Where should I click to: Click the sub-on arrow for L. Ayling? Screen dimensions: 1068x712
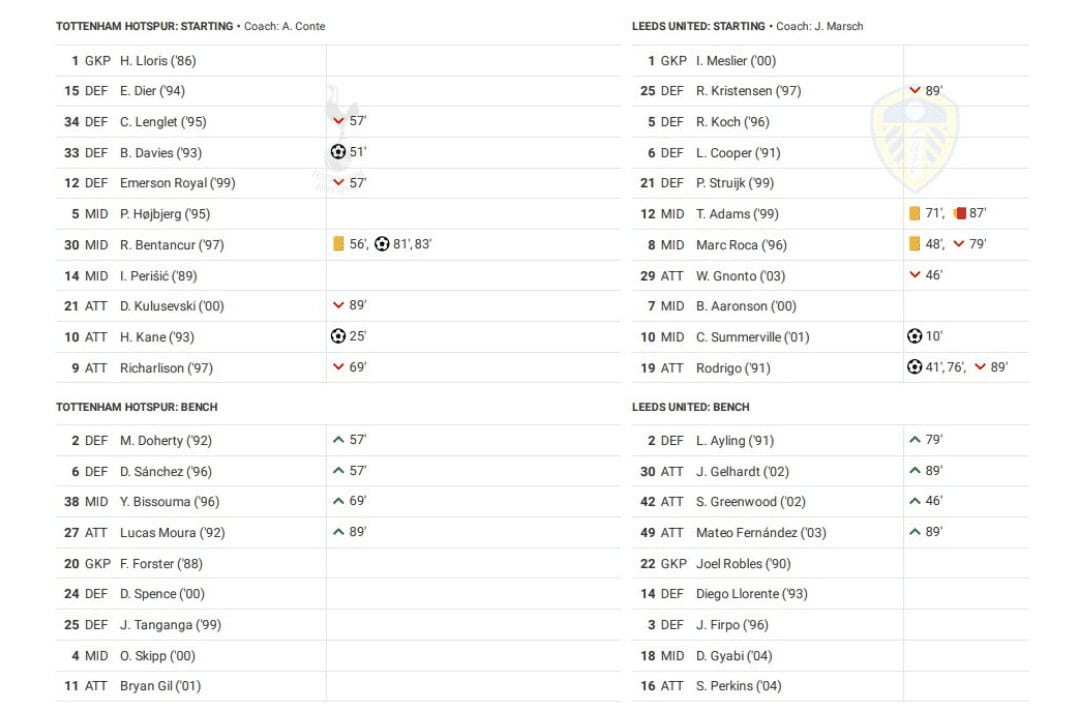[914, 440]
